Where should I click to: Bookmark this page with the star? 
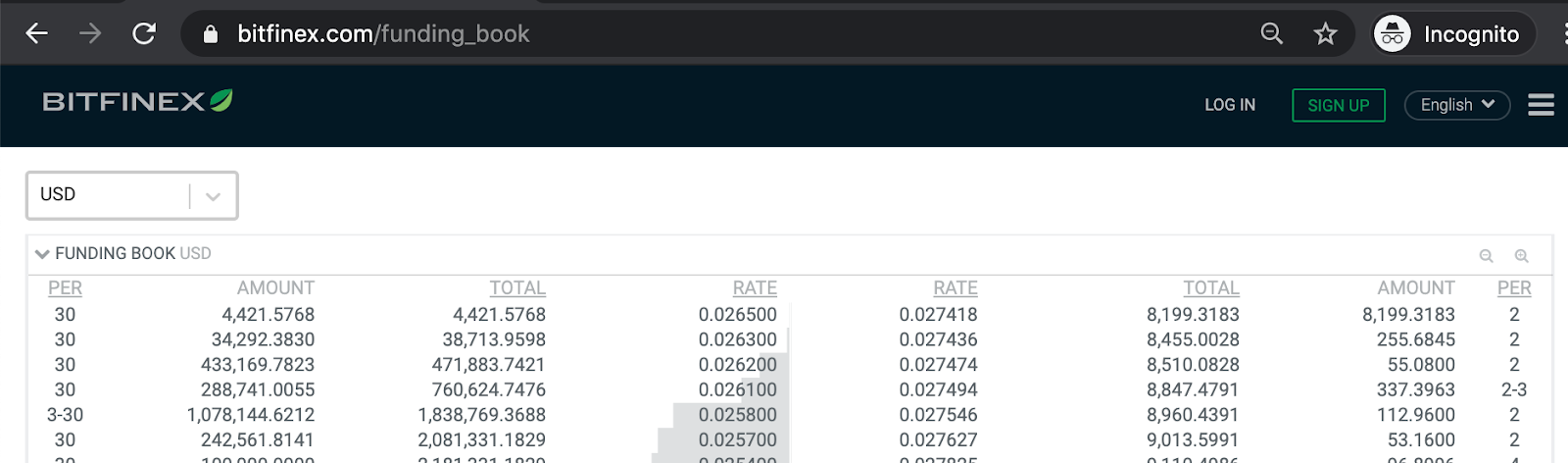tap(1325, 34)
